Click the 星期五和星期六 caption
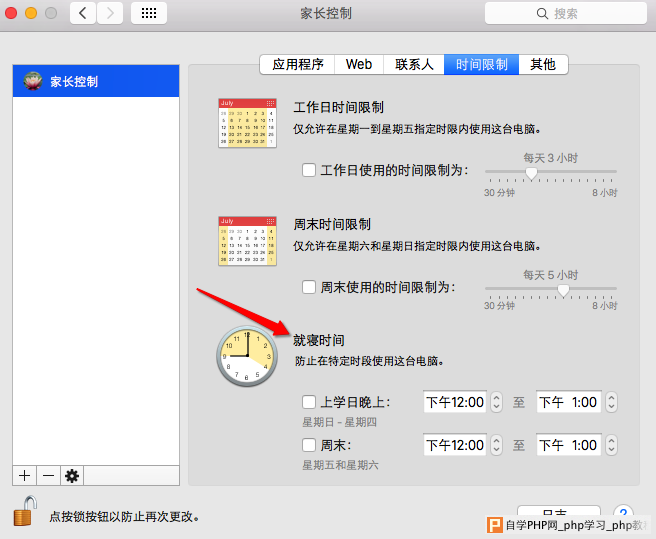656x539 pixels. tap(341, 465)
